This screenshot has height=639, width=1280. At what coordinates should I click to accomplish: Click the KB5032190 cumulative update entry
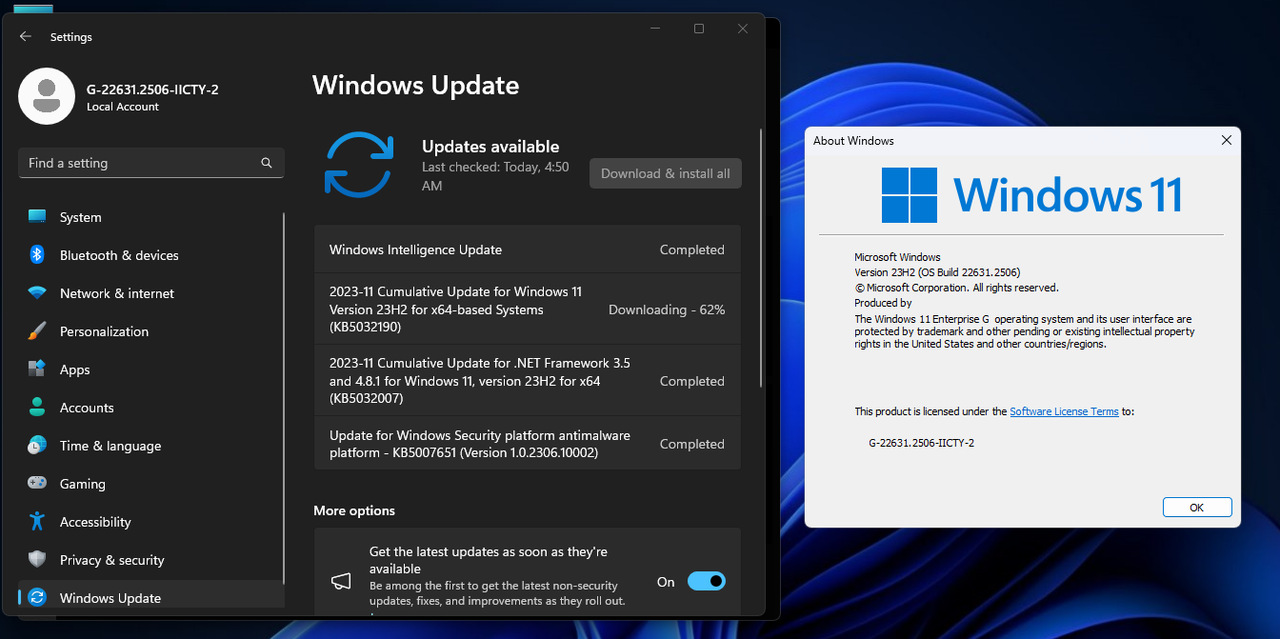point(527,309)
